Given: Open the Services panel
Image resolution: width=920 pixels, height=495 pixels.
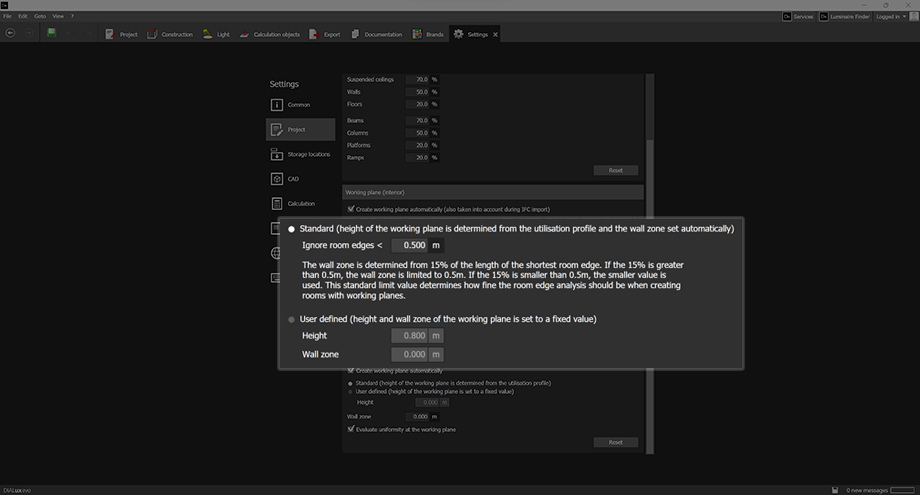Looking at the screenshot, I should click(798, 17).
